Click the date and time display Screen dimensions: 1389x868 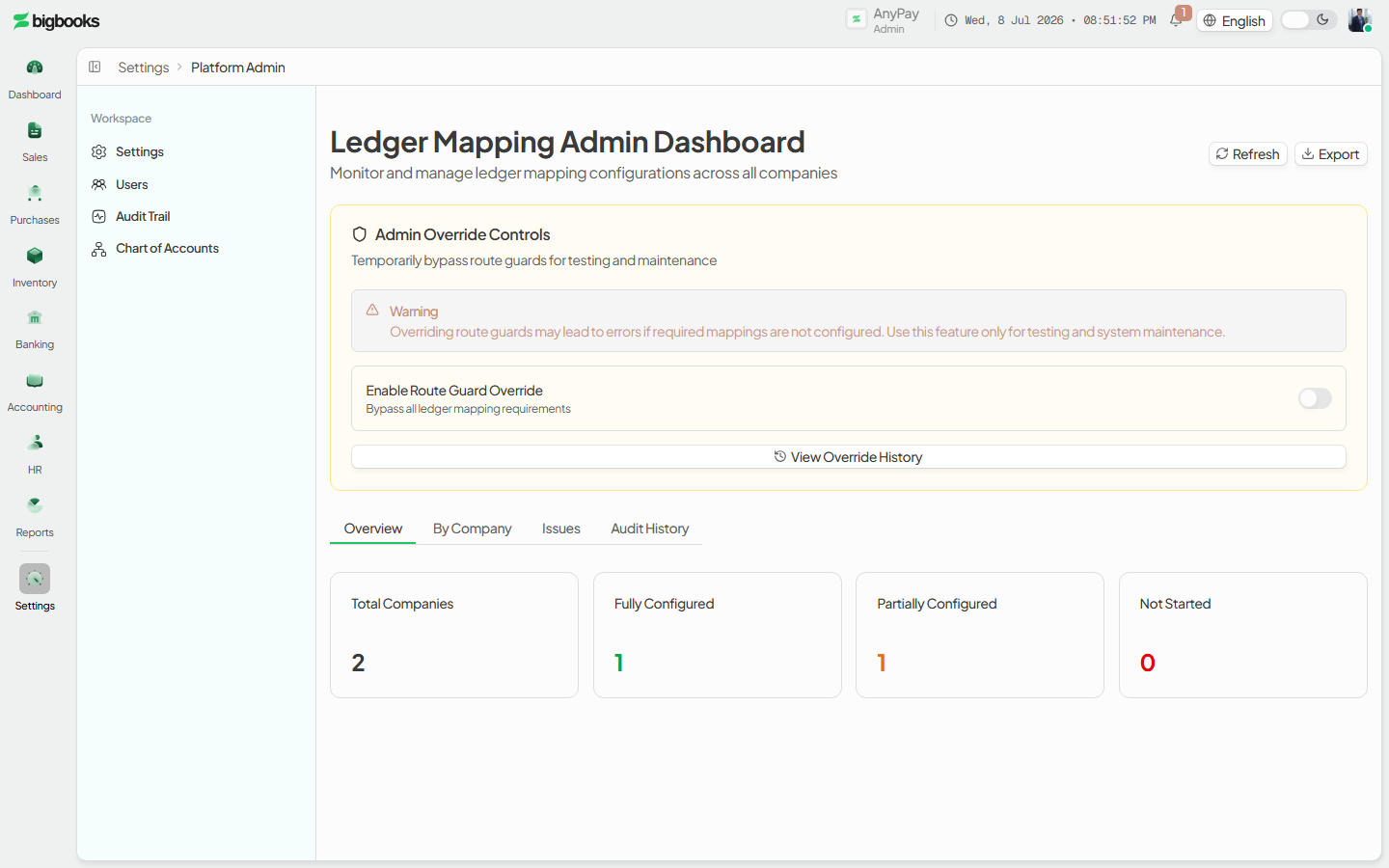pos(1060,20)
